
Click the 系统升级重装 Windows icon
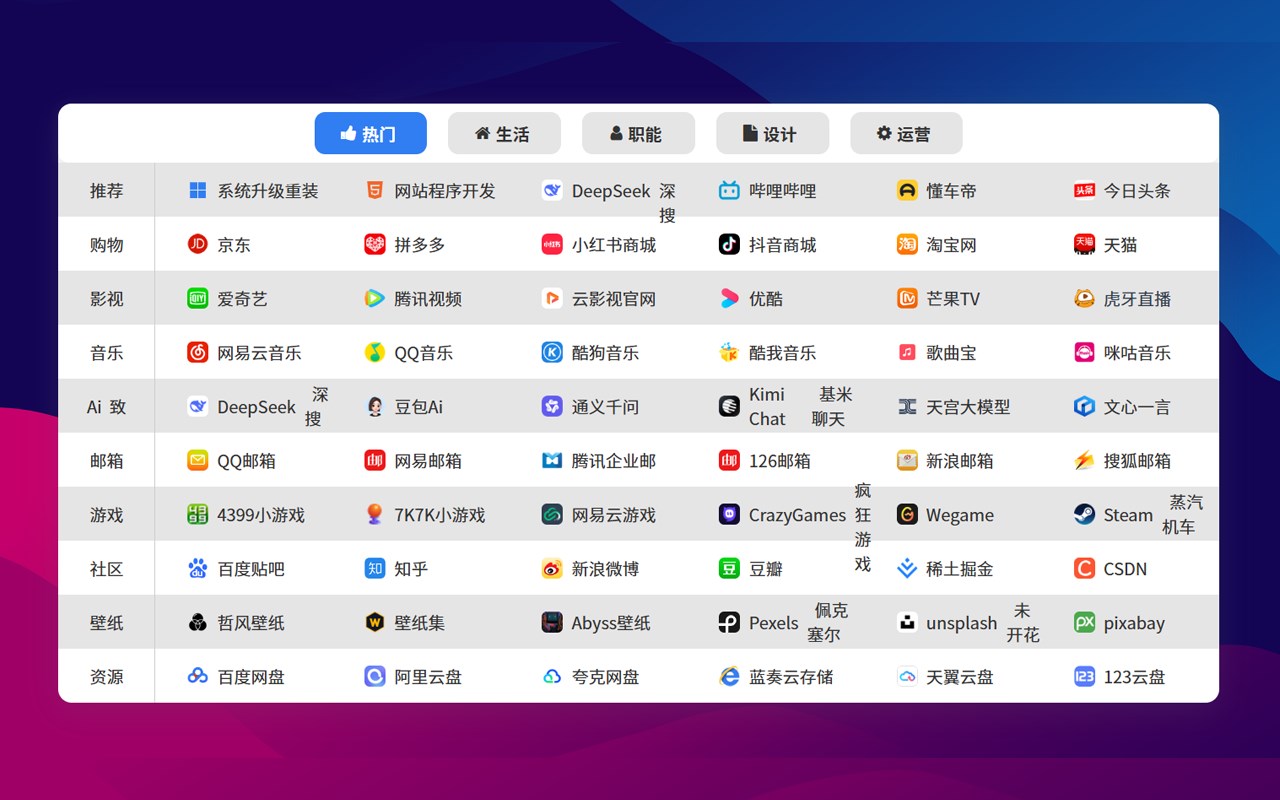pyautogui.click(x=198, y=190)
